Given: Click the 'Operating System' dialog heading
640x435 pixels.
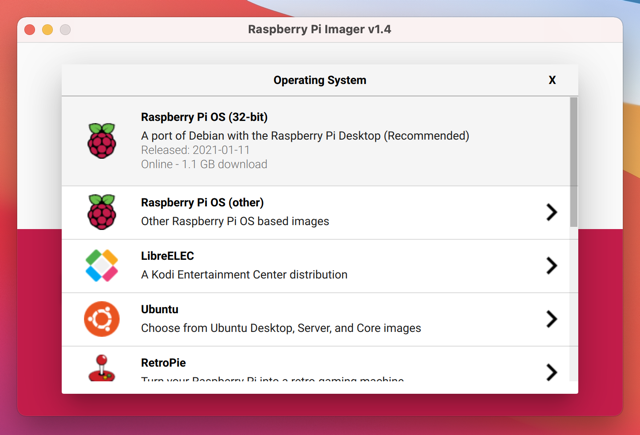Looking at the screenshot, I should pyautogui.click(x=320, y=80).
